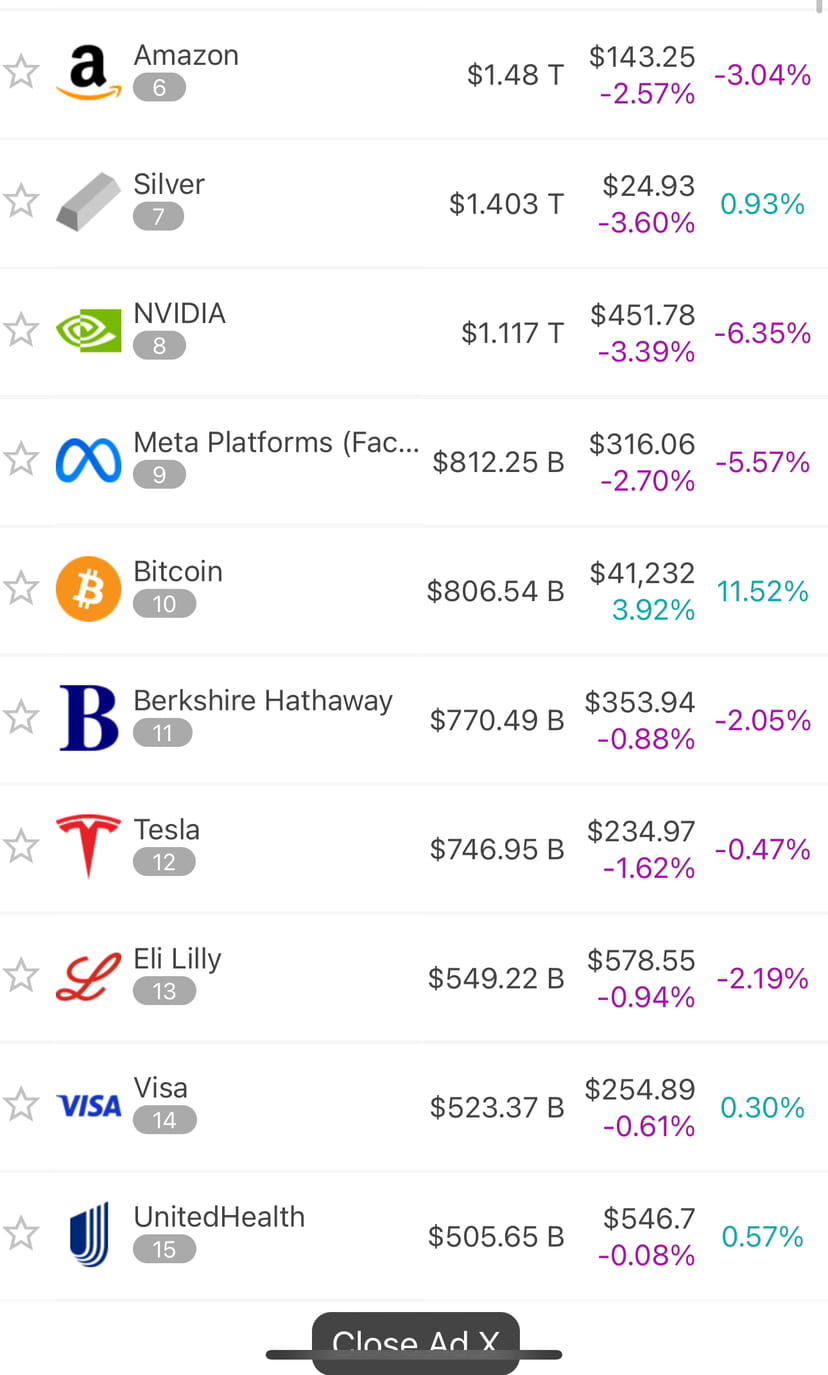
Task: Close the ad with Close Ad X
Action: (415, 1343)
